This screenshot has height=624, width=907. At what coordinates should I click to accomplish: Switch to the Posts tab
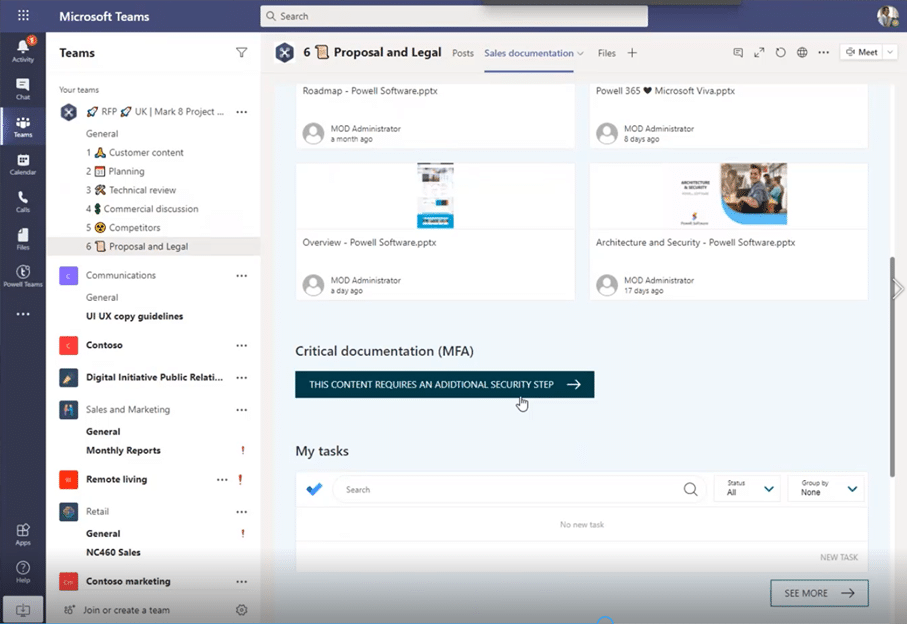pos(462,53)
